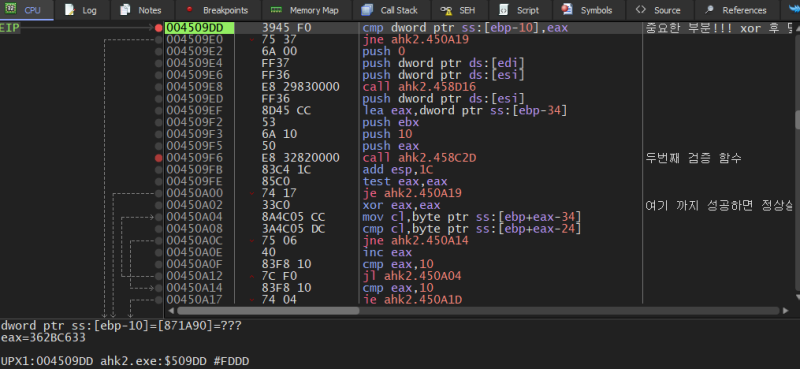
Task: Select the inc eax instruction
Action: coord(387,253)
